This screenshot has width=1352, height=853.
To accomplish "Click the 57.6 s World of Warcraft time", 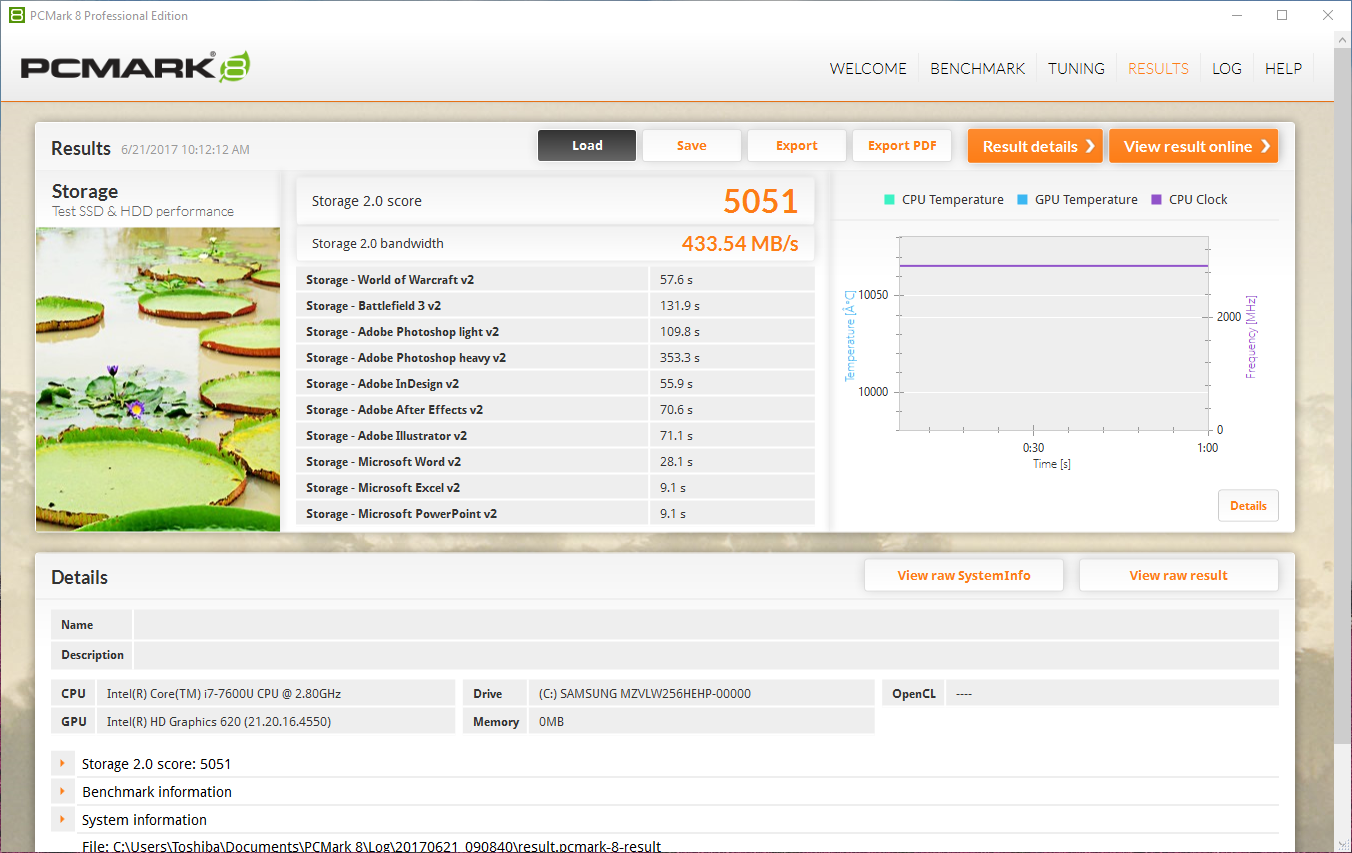I will [x=677, y=280].
